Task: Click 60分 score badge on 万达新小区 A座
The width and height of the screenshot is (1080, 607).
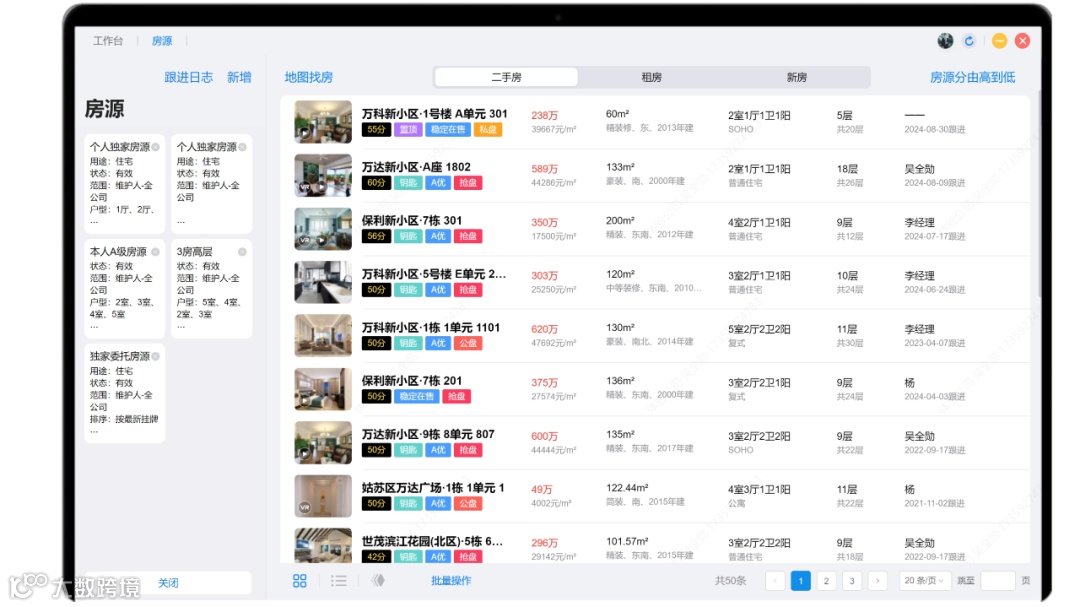Action: 376,183
